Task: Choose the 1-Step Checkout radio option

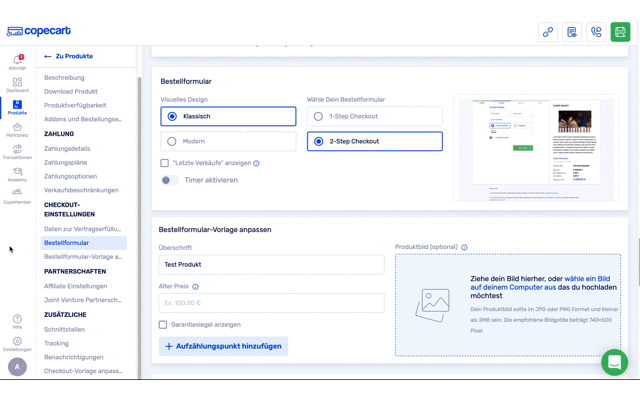Action: click(318, 117)
